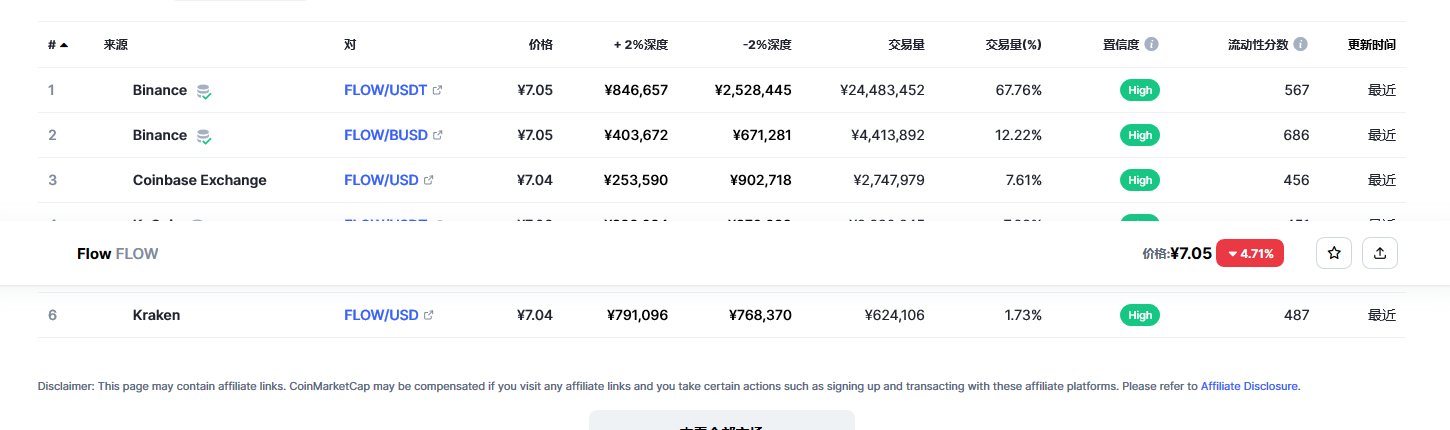
Task: Click reserves icon beside second Binance row
Action: [203, 136]
